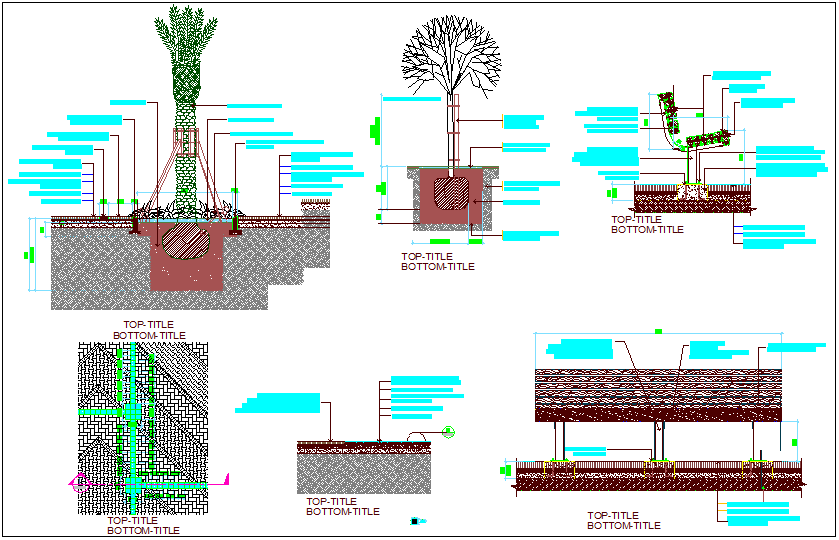Select the large cyan annotation left of pavement section
The image size is (839, 540).
tap(281, 403)
